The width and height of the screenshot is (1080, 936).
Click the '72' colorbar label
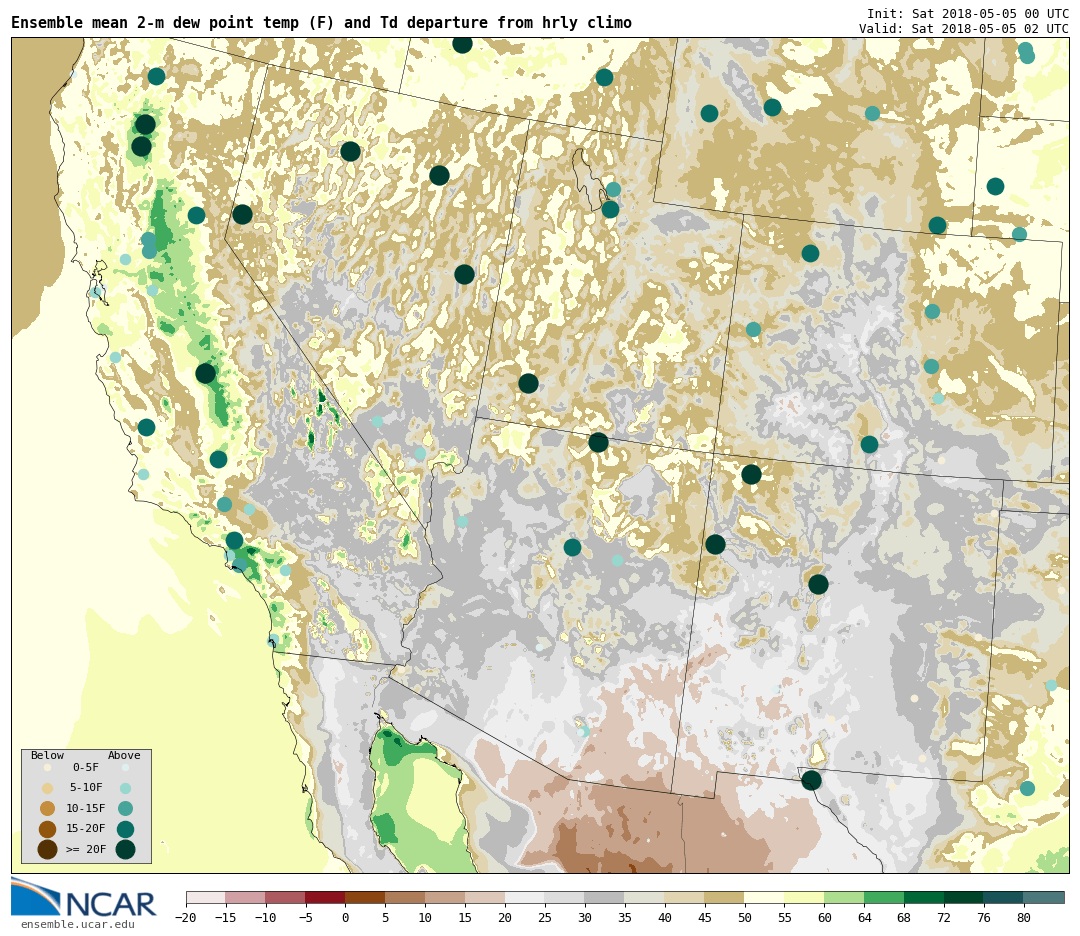point(945,918)
